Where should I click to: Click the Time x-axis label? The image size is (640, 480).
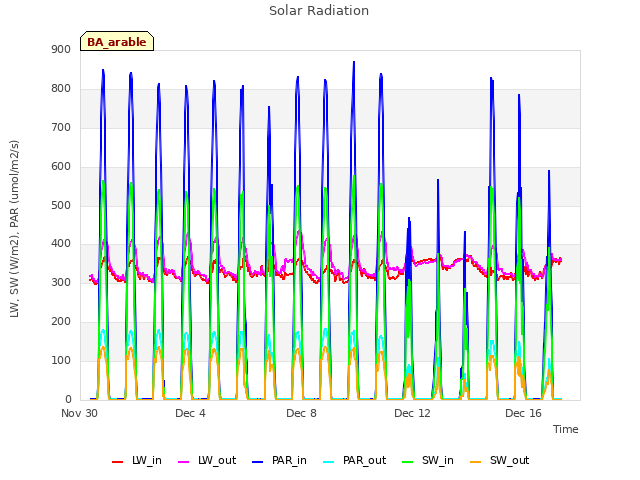(x=565, y=429)
